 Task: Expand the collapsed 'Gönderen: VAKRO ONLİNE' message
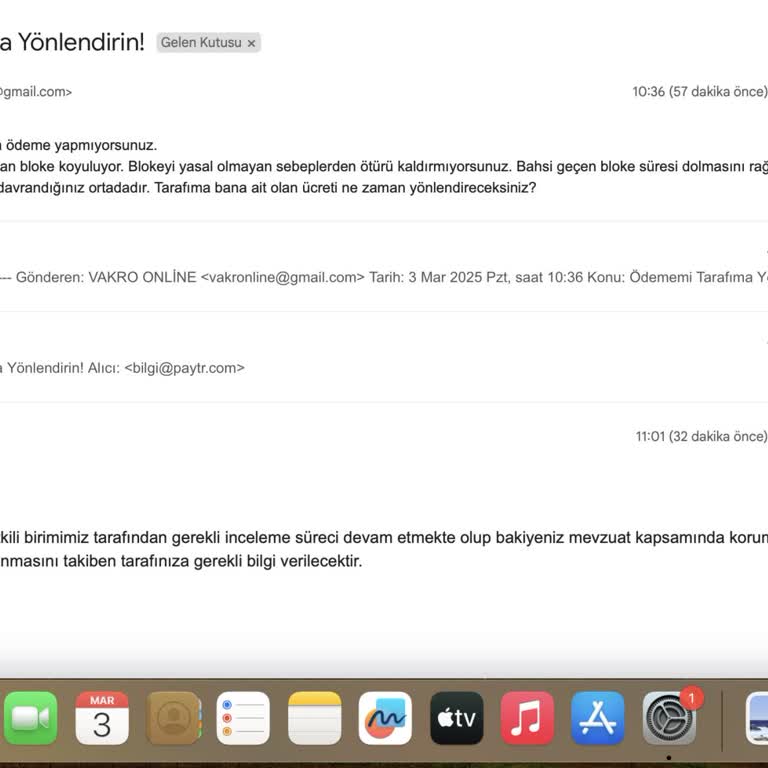[384, 277]
